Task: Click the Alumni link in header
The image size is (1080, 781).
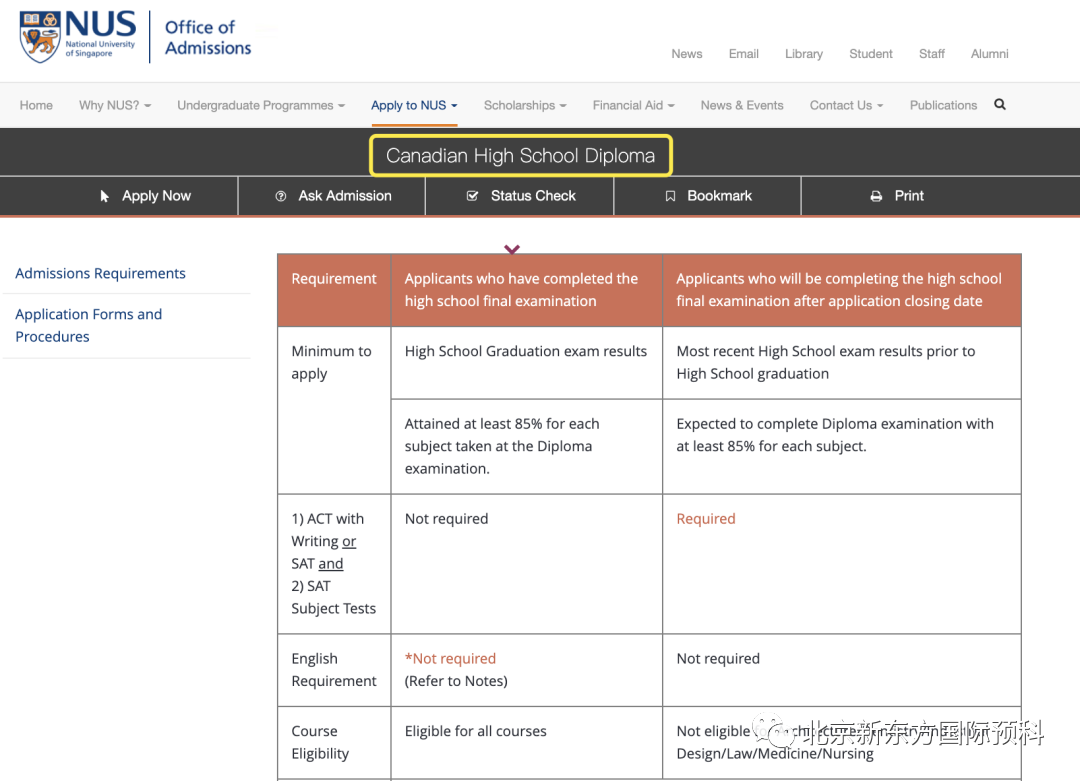Action: (989, 54)
